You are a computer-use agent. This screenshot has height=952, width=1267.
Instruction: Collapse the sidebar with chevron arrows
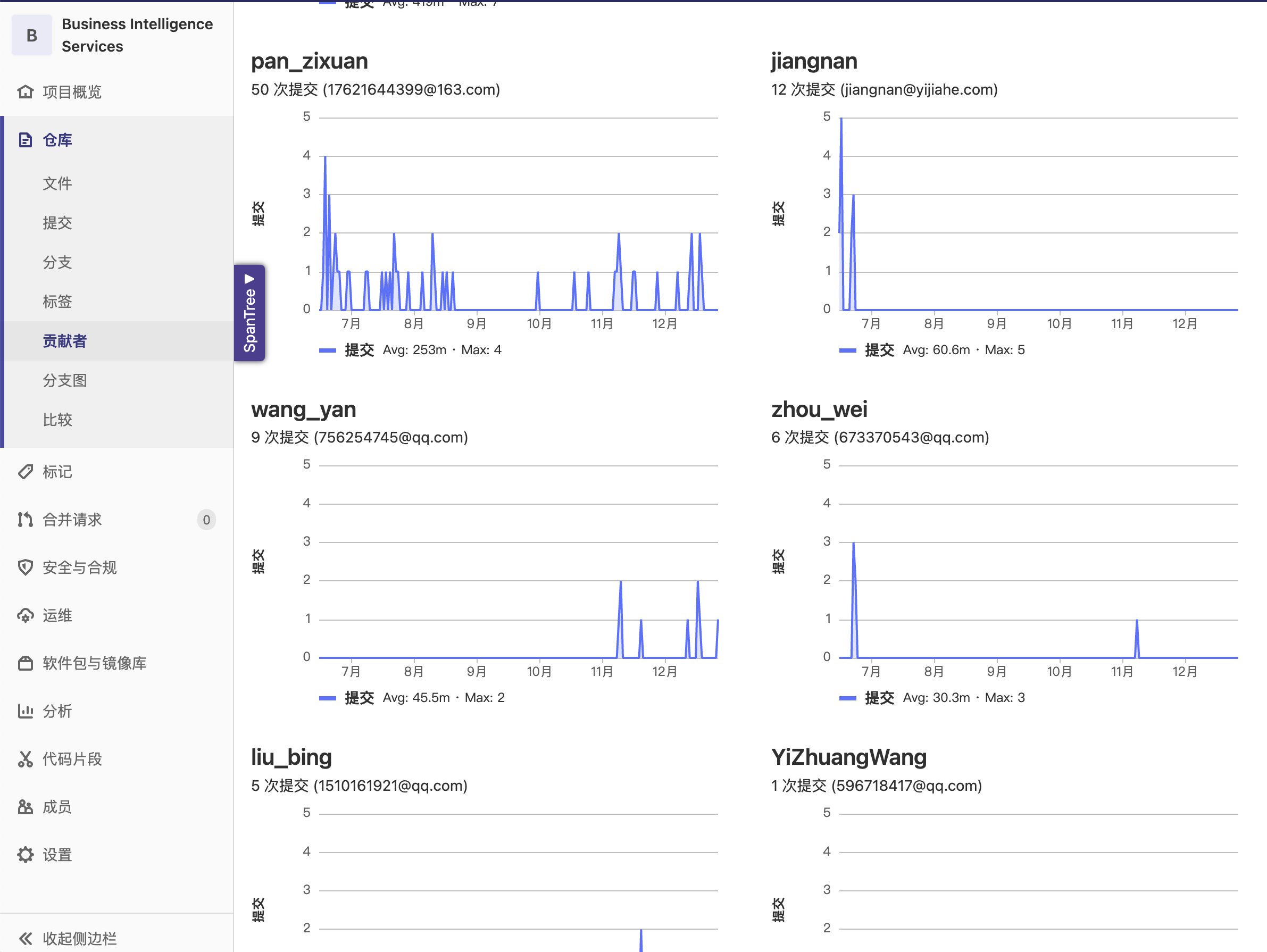coord(25,938)
